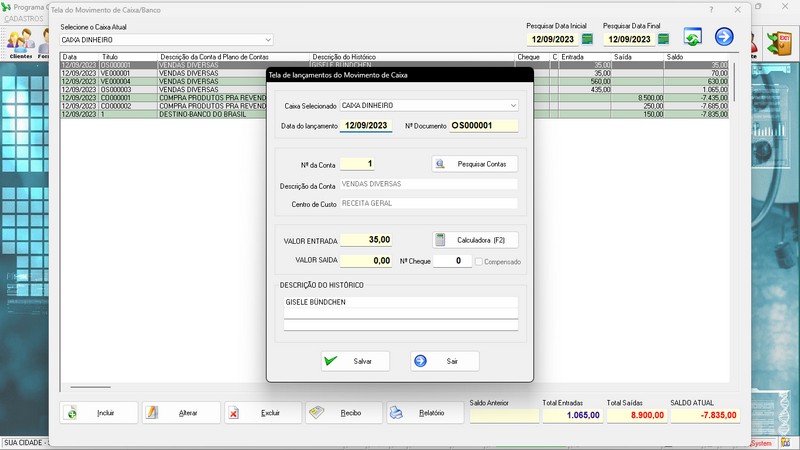Click the green checkmark icon on Salvar
This screenshot has width=800, height=450.
tap(331, 361)
